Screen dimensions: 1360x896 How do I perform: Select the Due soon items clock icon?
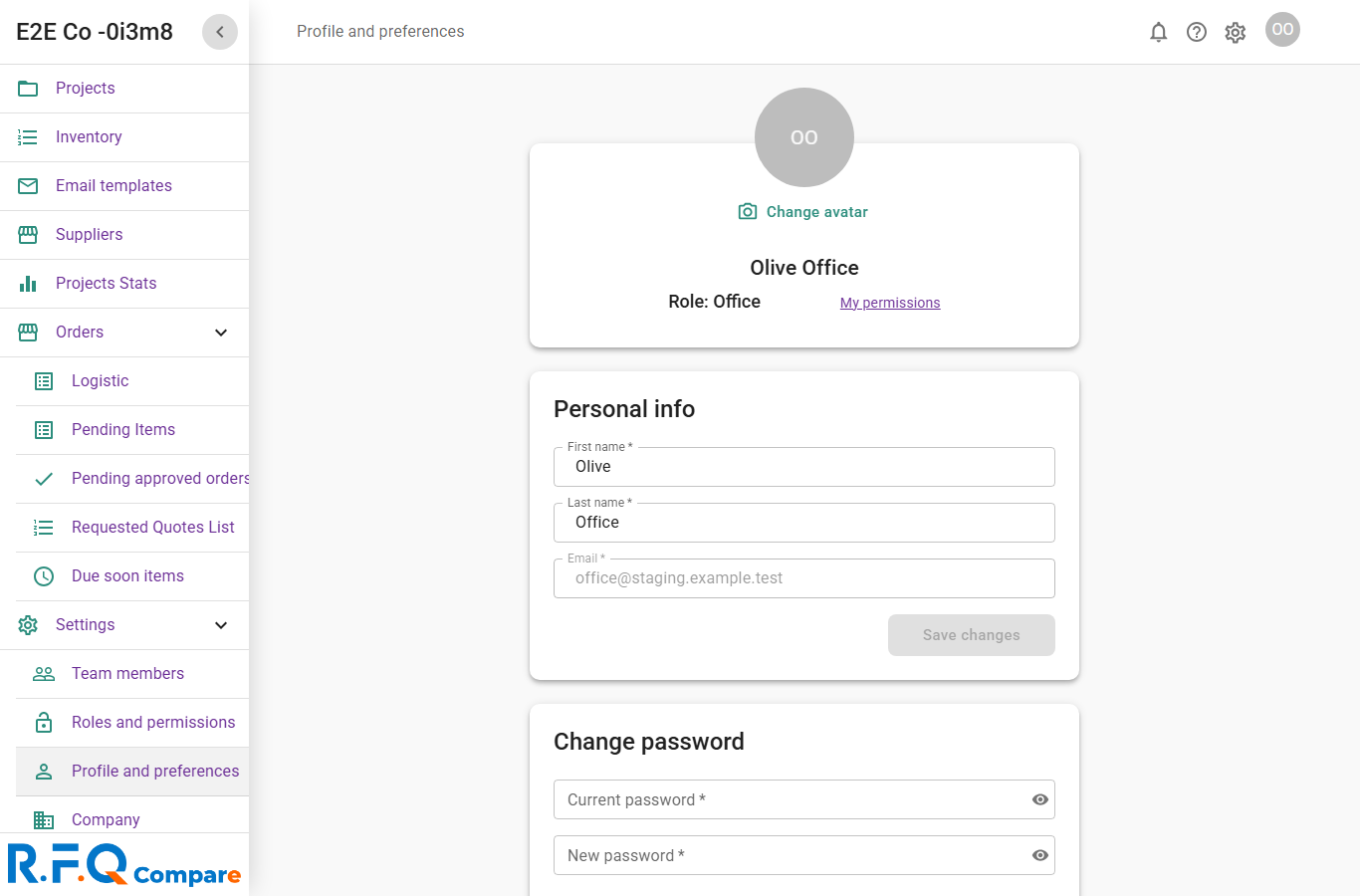pyautogui.click(x=44, y=576)
